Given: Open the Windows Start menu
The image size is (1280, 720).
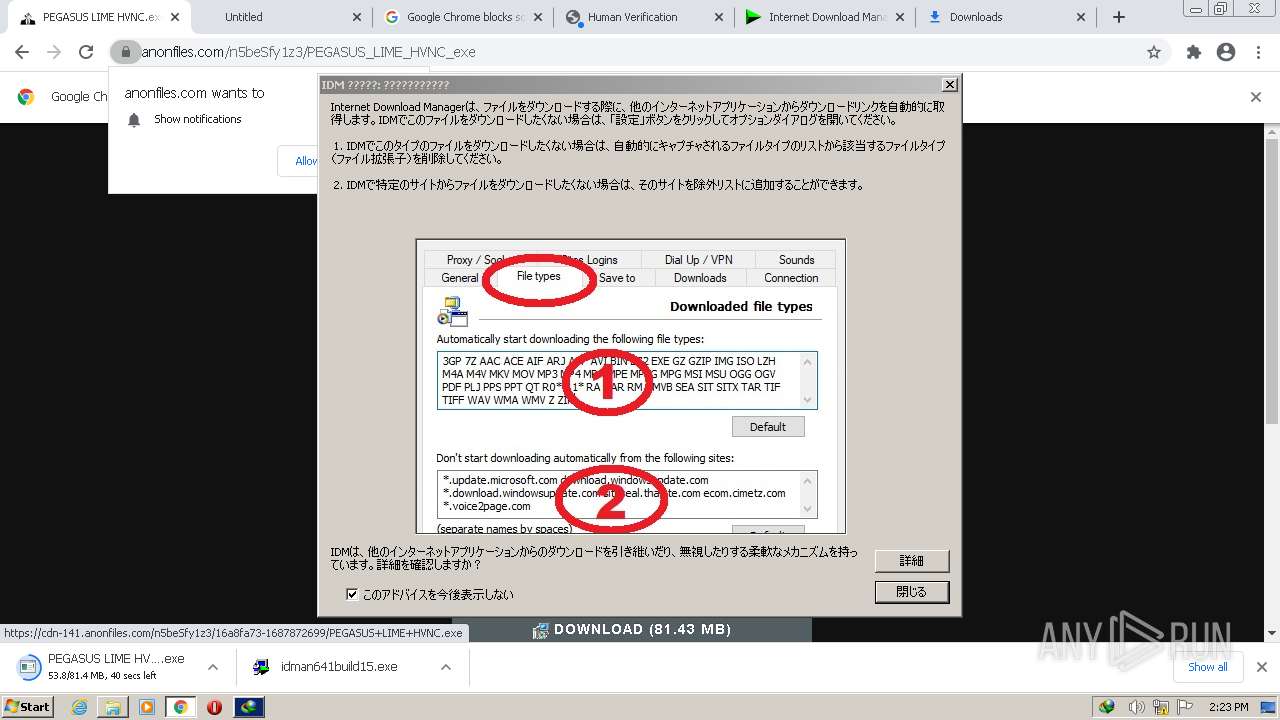Looking at the screenshot, I should tap(27, 706).
